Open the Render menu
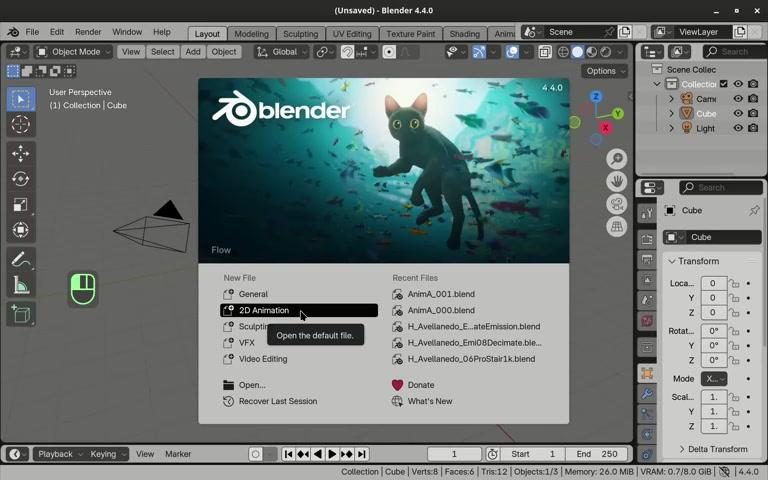Screen dimensions: 768x480 (88, 32)
